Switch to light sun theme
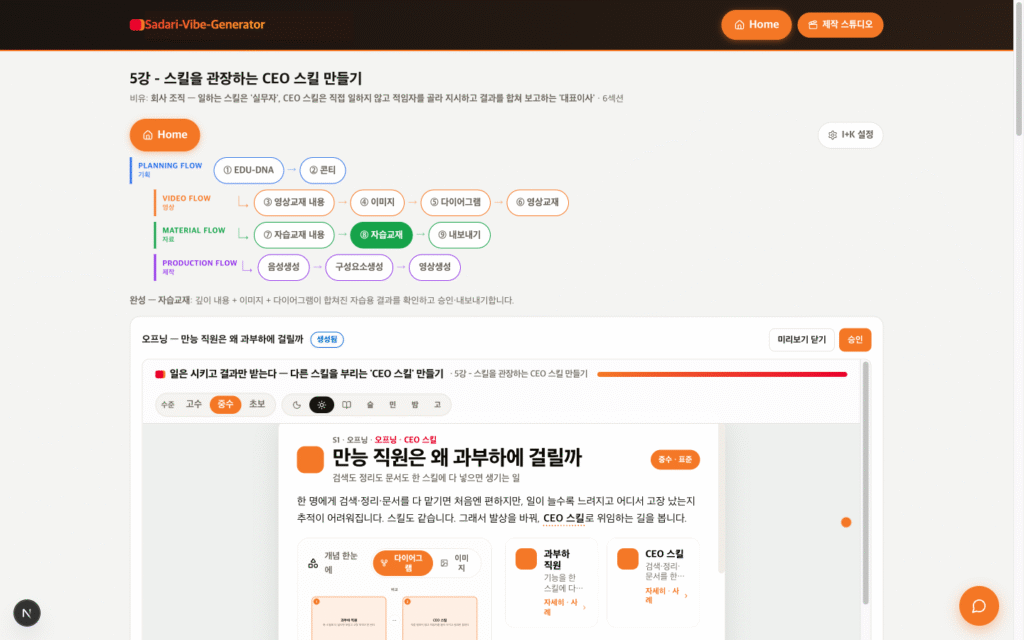 (x=321, y=405)
